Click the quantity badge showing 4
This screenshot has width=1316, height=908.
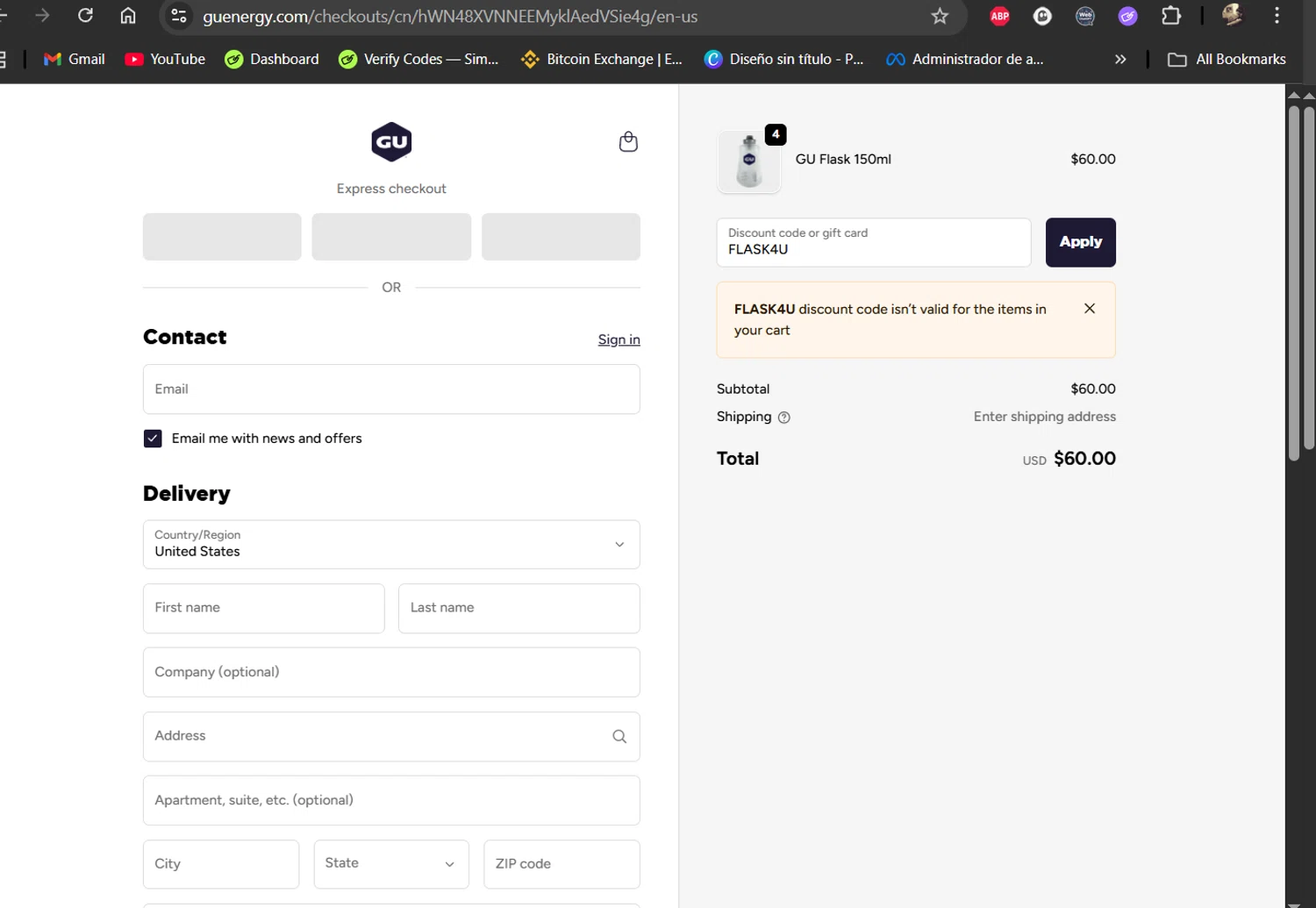(x=776, y=134)
